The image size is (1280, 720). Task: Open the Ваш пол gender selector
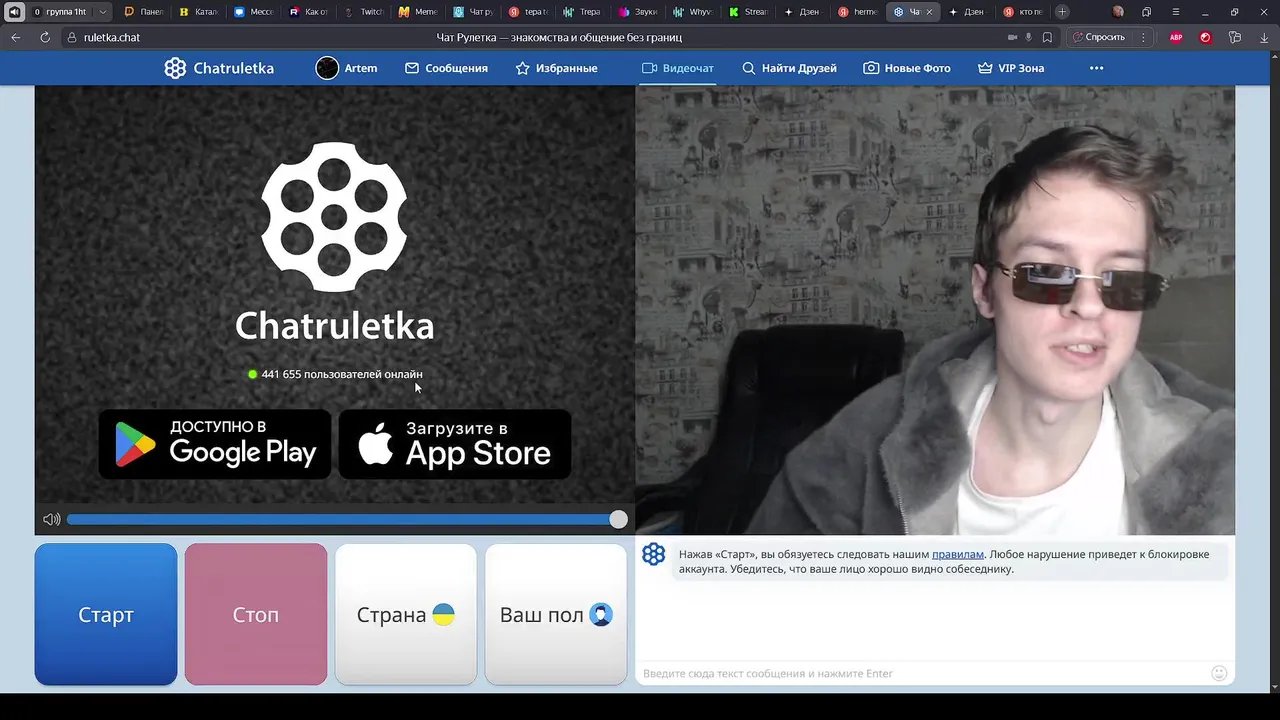click(556, 614)
